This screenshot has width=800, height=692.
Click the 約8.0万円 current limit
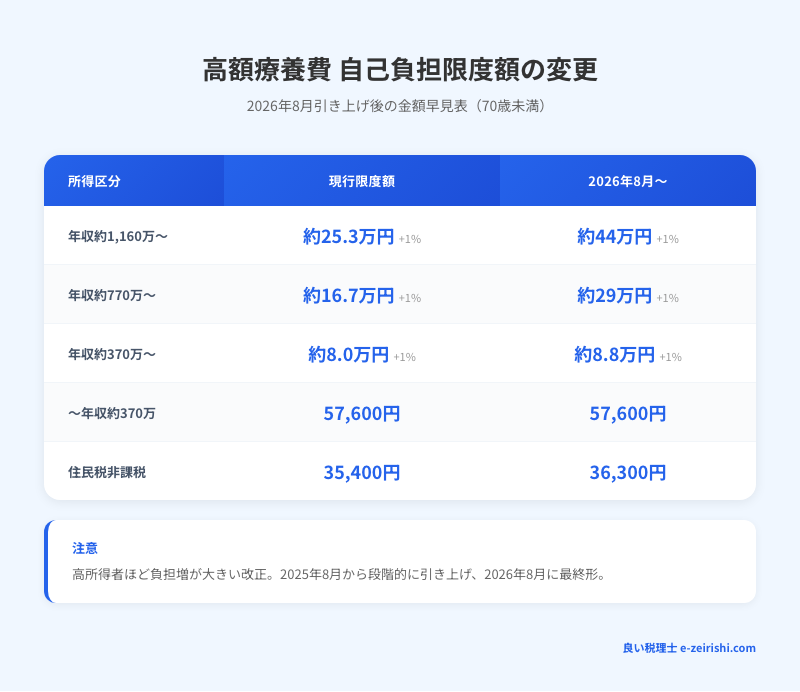click(x=349, y=355)
